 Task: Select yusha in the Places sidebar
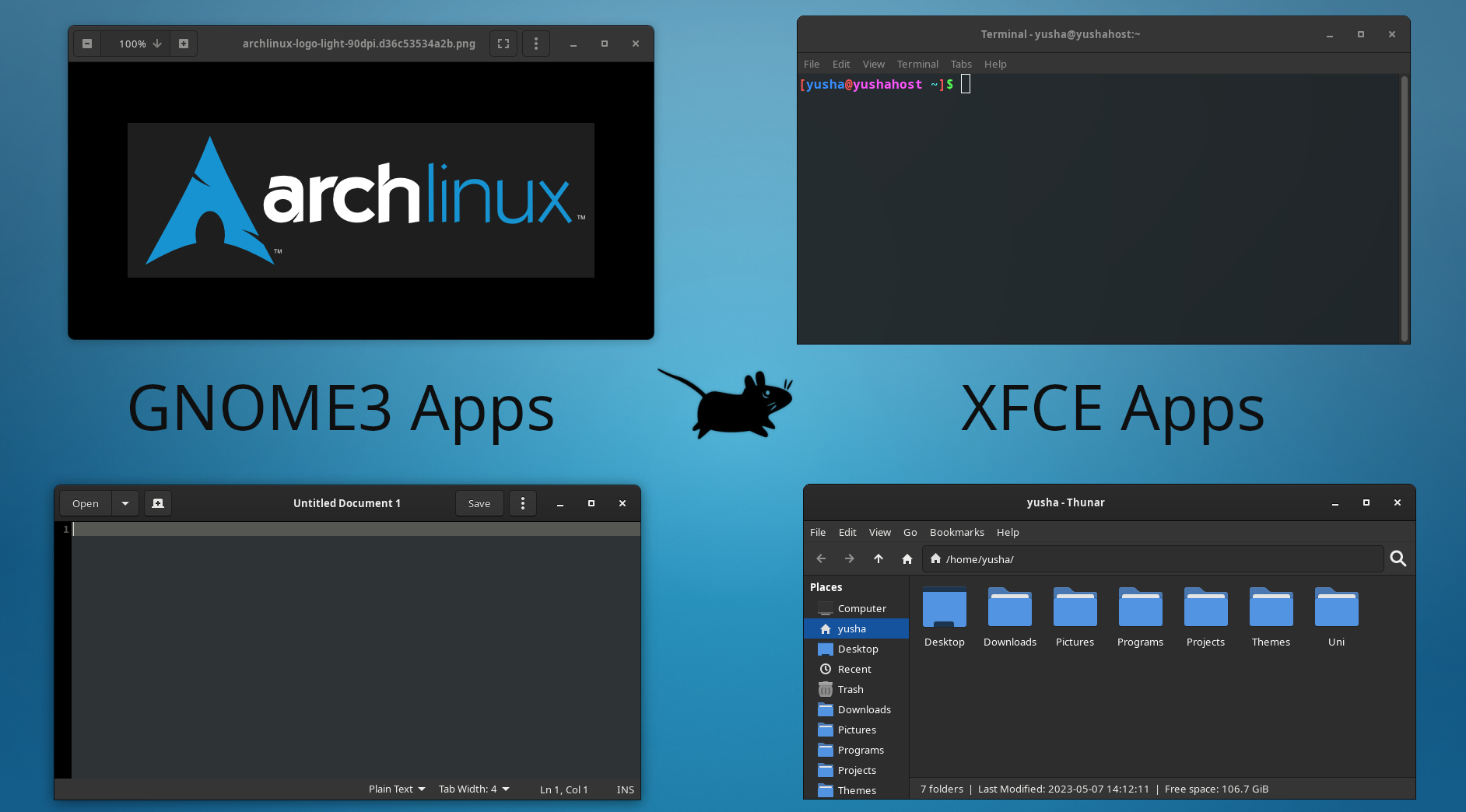pos(856,628)
